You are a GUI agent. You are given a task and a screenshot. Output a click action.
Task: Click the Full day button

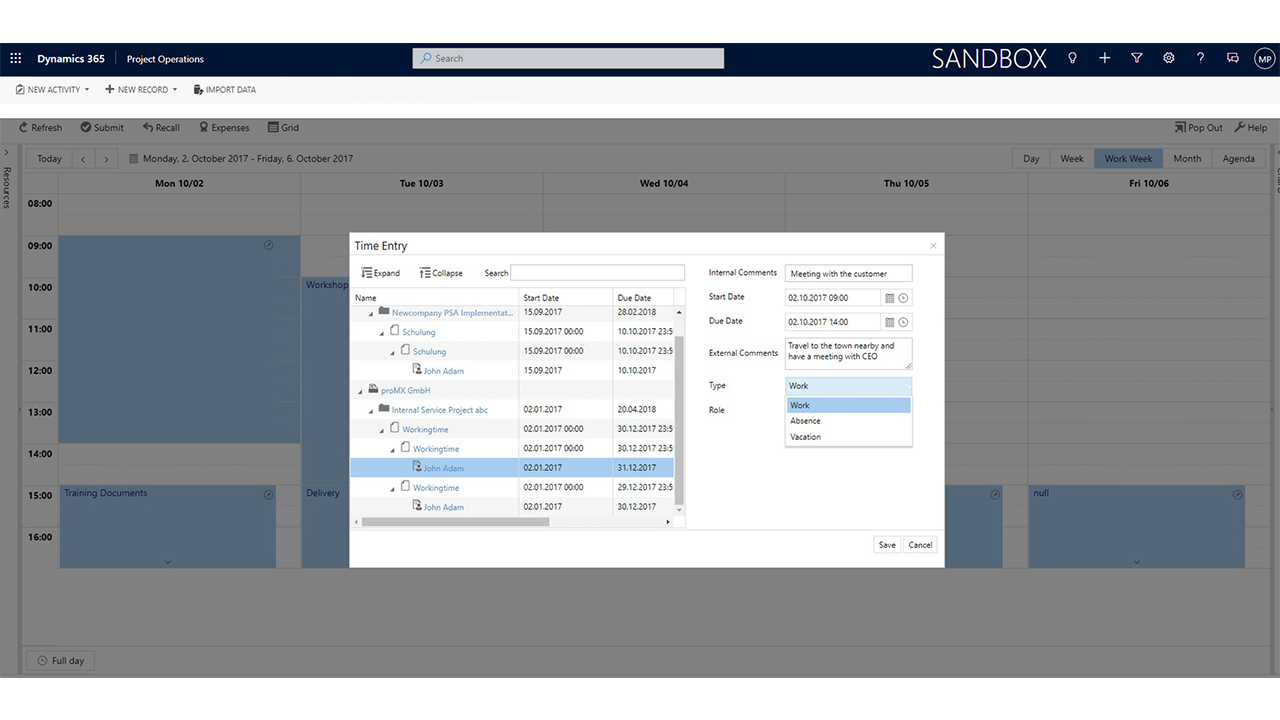coord(60,661)
